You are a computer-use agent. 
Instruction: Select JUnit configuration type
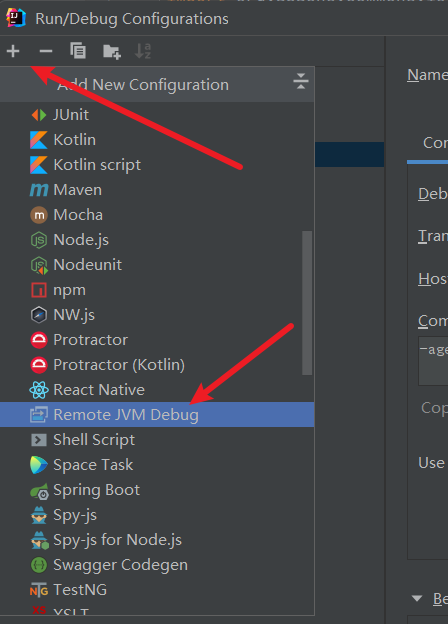point(157,115)
